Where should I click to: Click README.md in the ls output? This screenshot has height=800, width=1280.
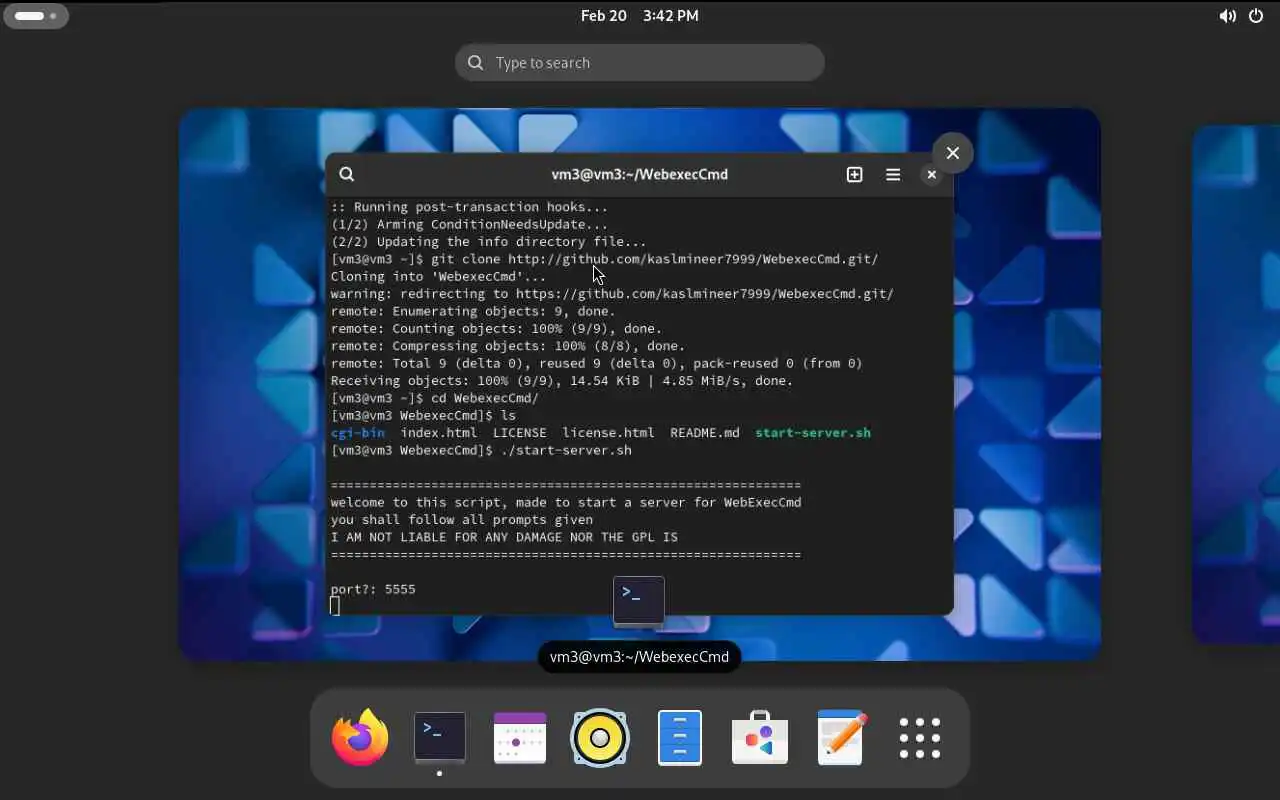click(705, 433)
